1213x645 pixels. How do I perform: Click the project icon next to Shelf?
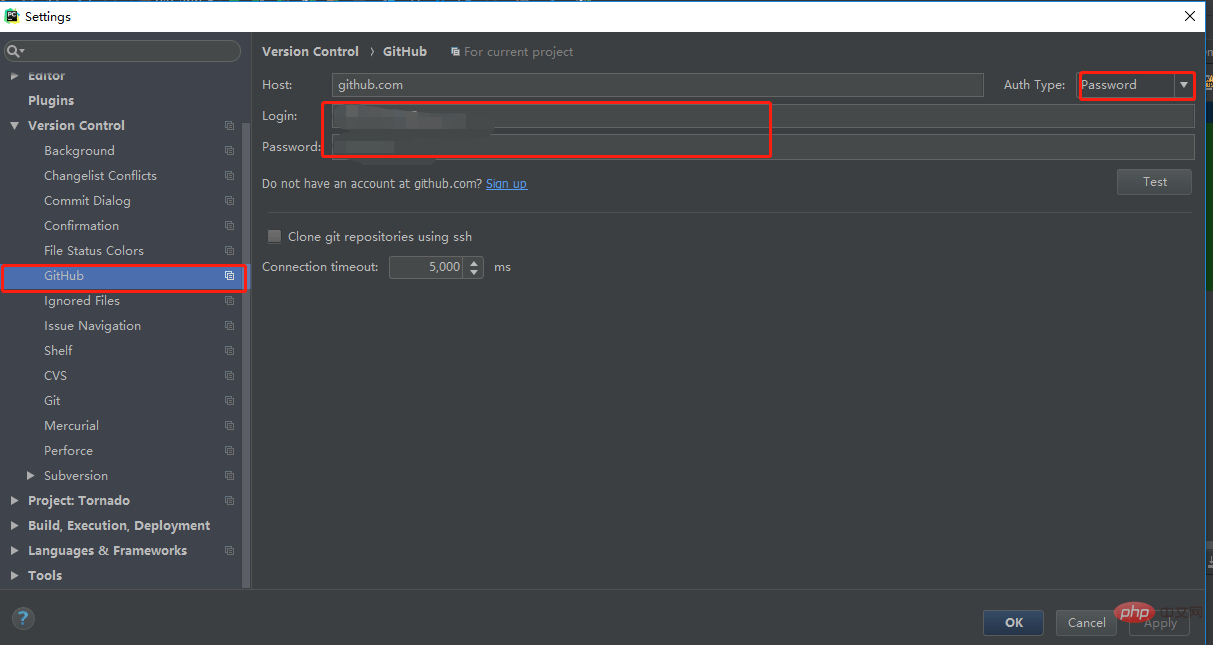point(229,351)
